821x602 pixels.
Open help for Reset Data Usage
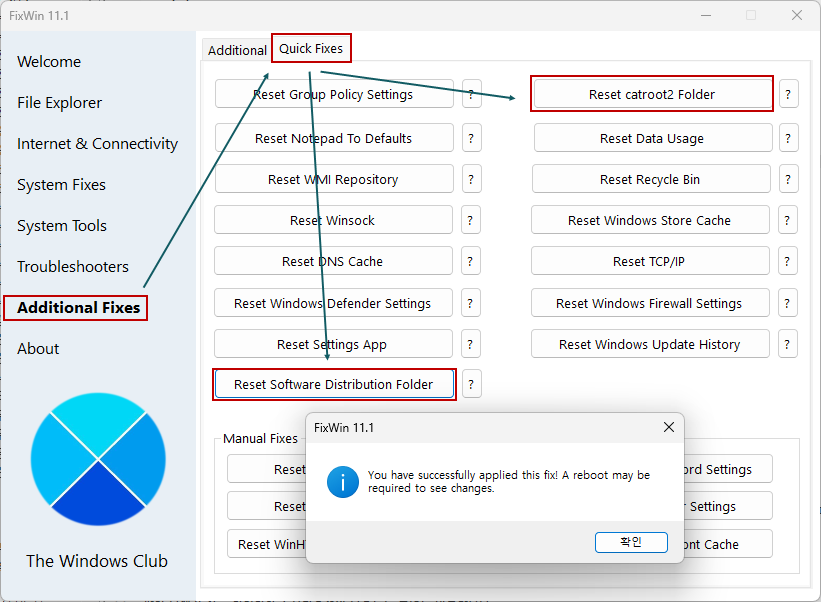pyautogui.click(x=788, y=138)
